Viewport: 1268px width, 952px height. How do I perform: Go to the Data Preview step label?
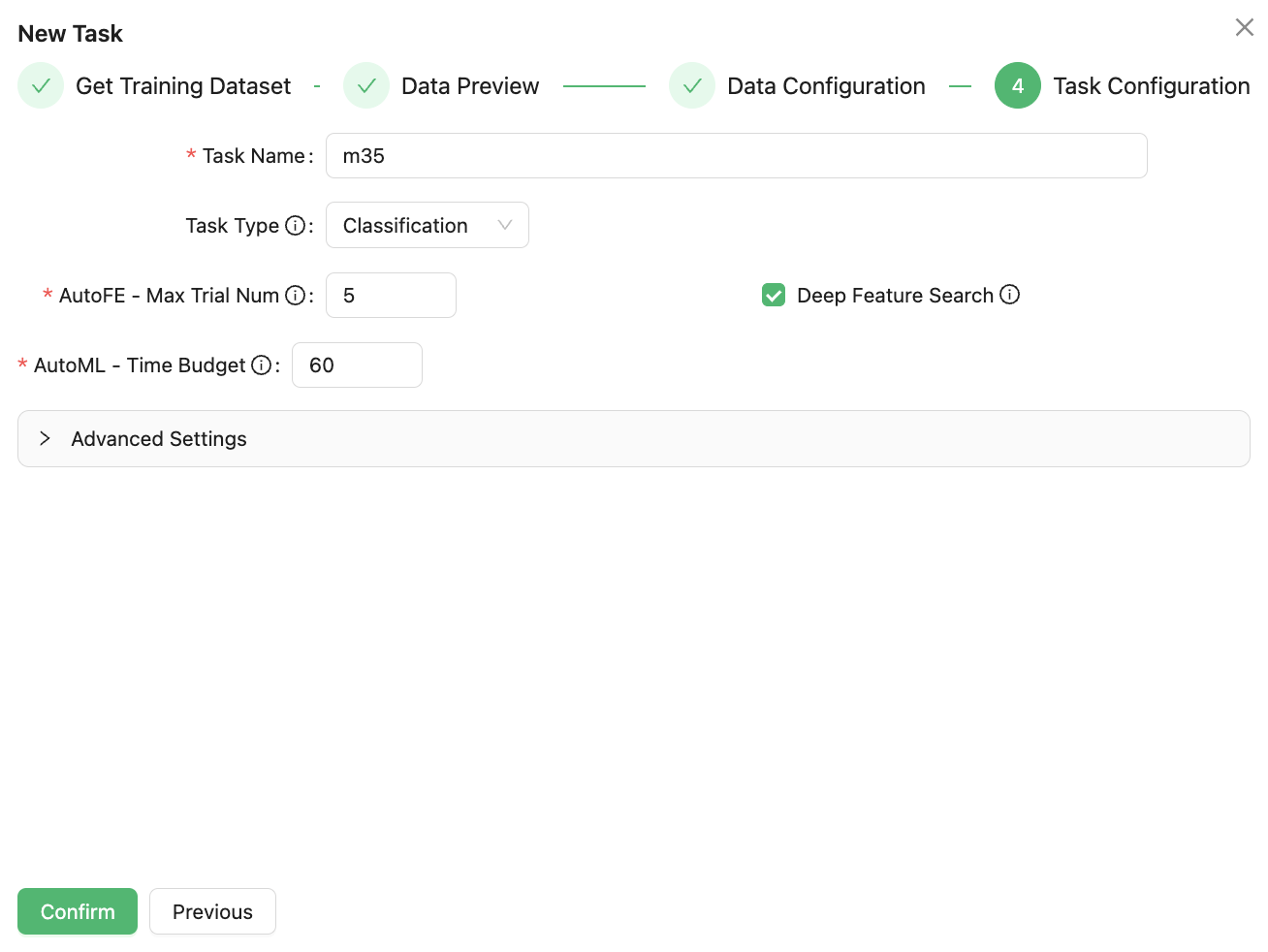(469, 86)
